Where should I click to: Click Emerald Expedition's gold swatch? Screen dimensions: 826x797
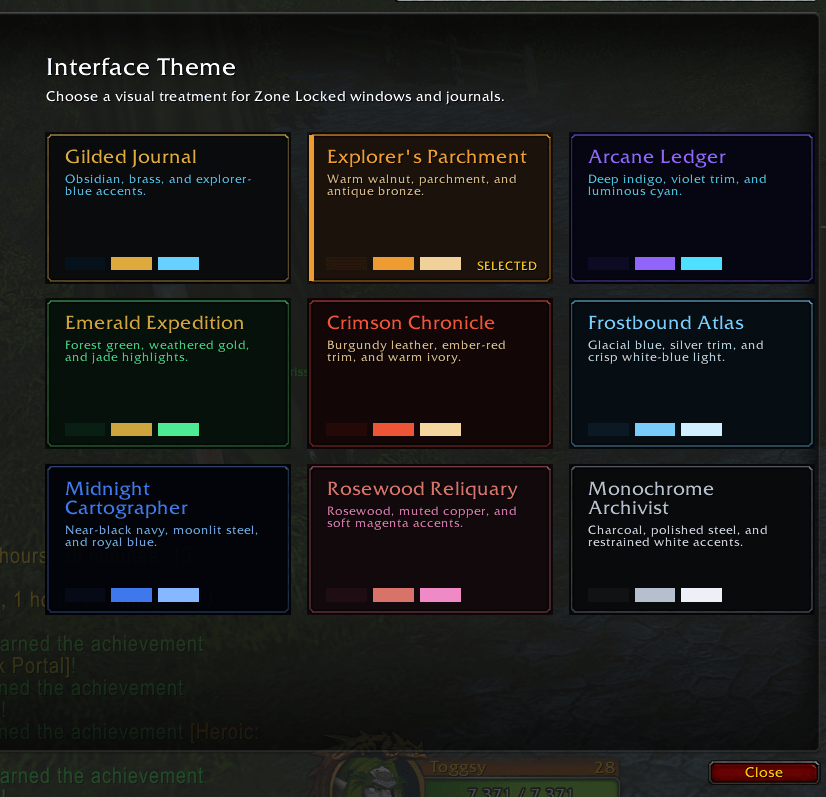[x=131, y=429]
